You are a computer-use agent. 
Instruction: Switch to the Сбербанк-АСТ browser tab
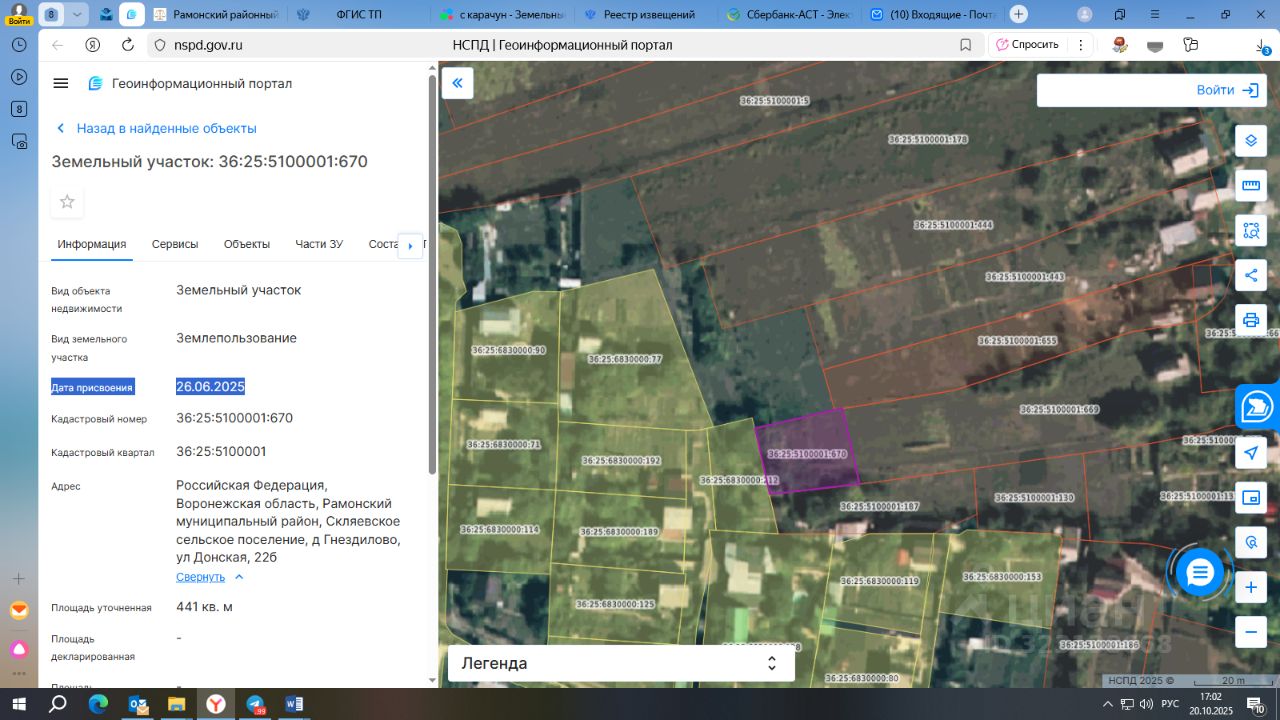coord(790,14)
